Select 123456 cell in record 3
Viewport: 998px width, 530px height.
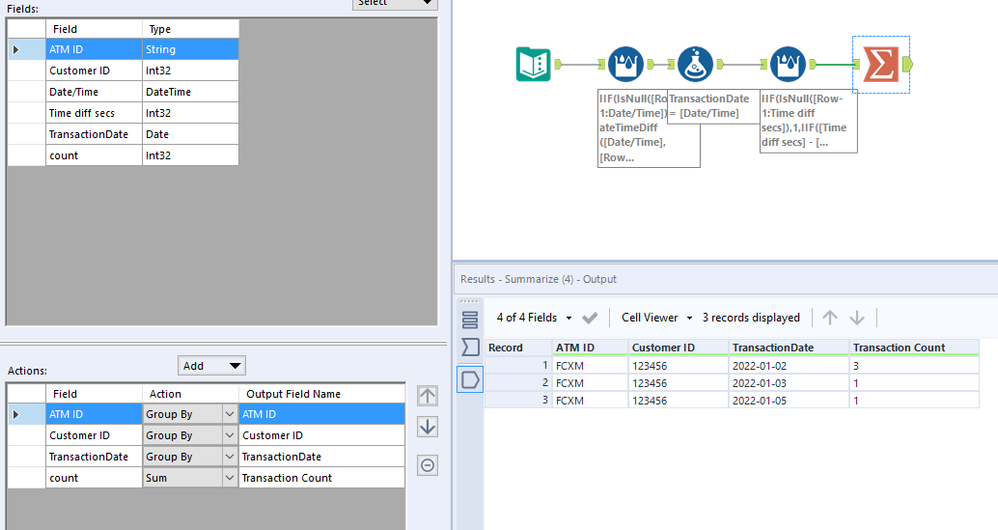[x=678, y=400]
